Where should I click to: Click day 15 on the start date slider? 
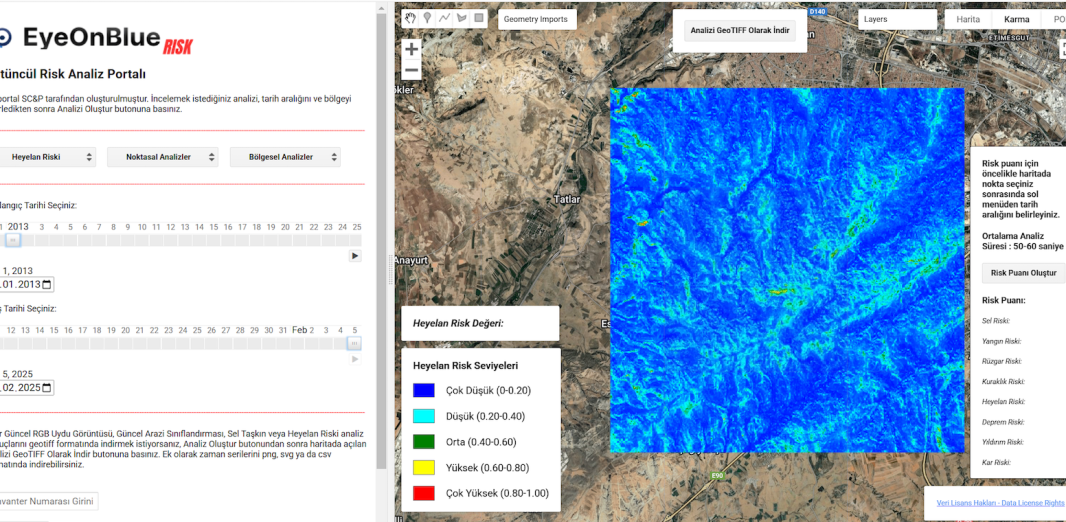(214, 227)
